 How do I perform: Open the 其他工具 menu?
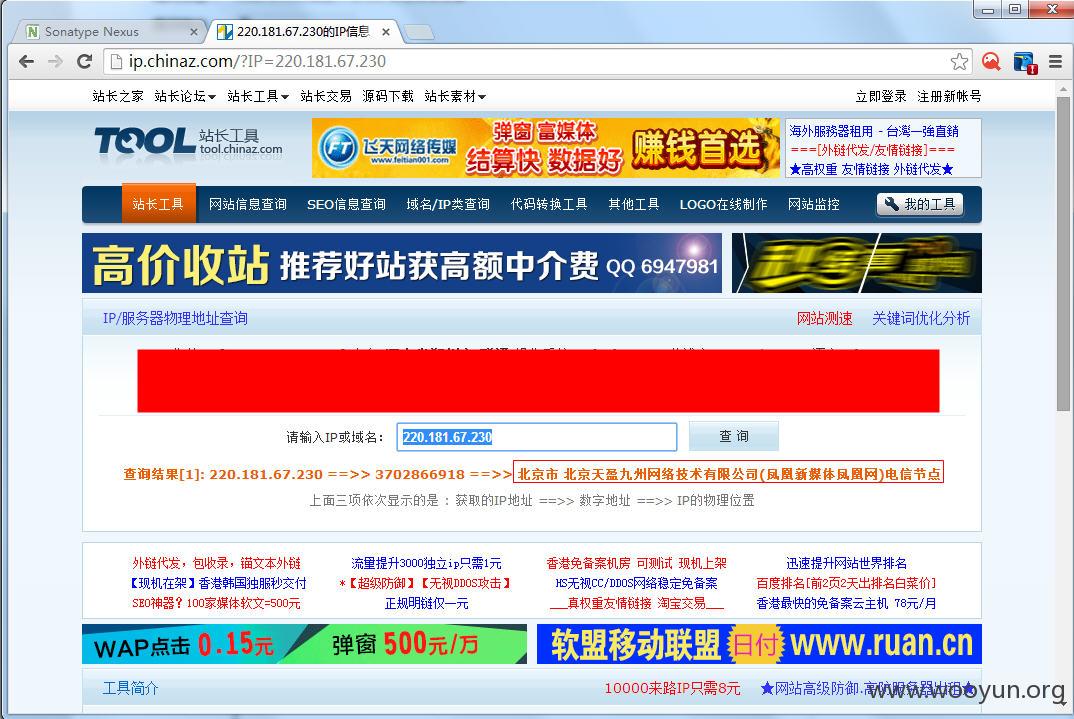634,204
